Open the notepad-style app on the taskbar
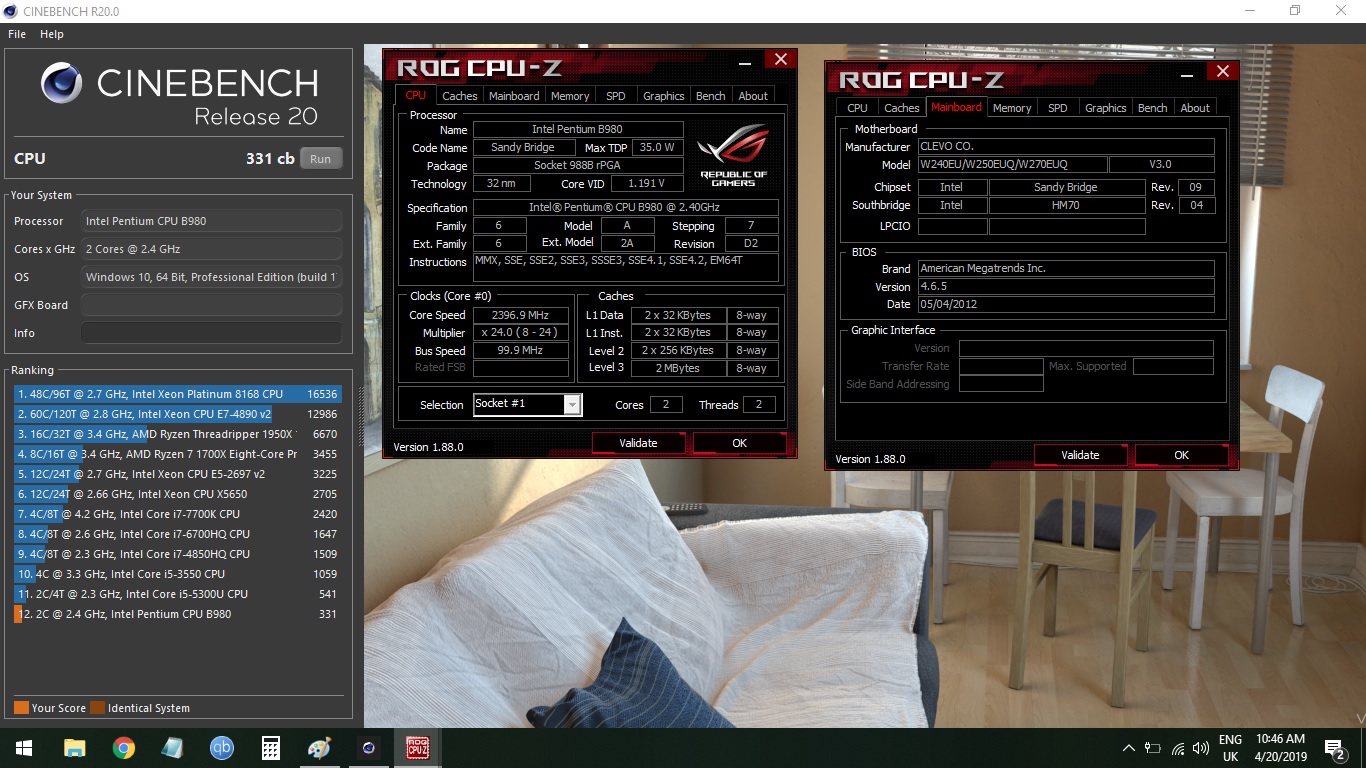1366x768 pixels. (172, 747)
